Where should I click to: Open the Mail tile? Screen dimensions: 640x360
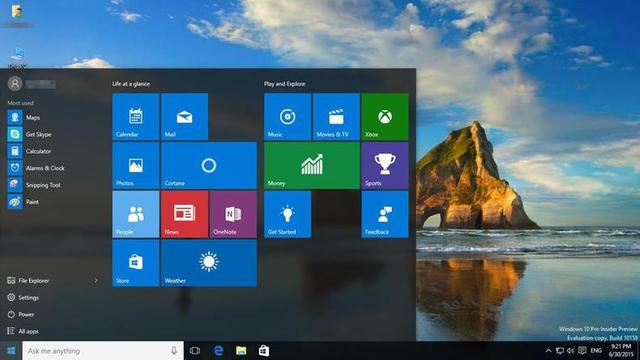pos(184,117)
